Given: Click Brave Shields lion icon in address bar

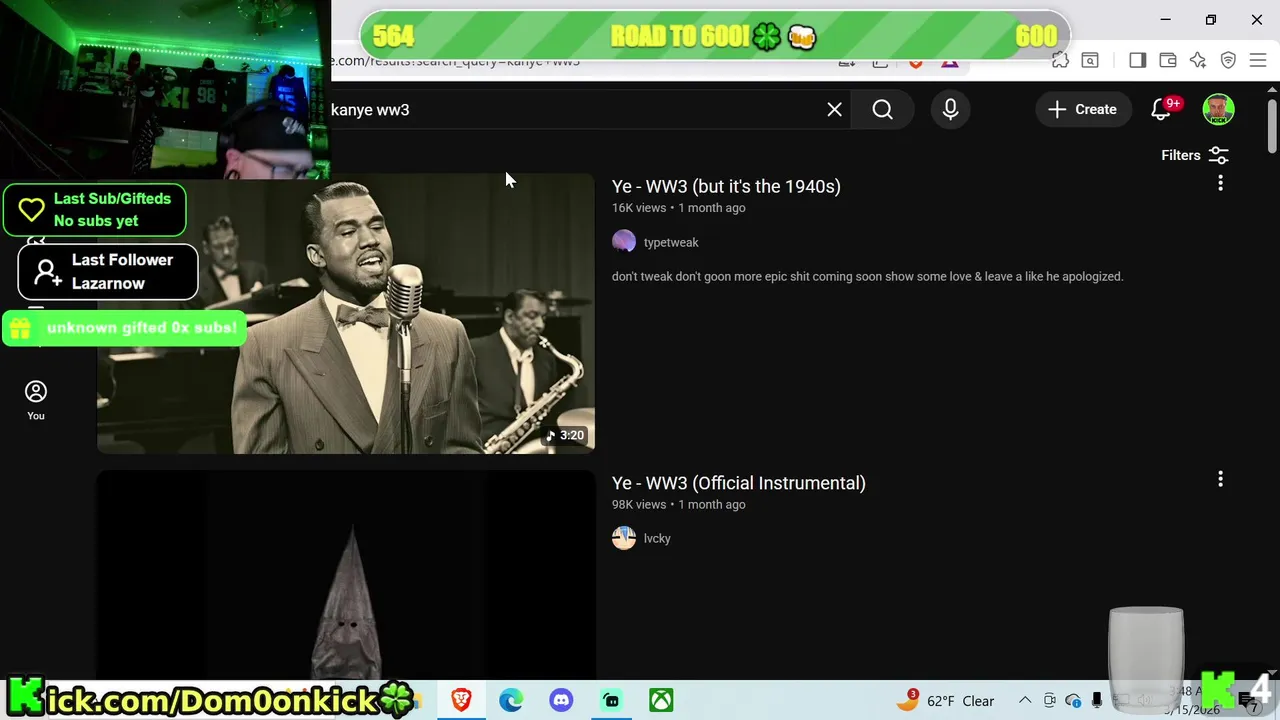Looking at the screenshot, I should [x=916, y=63].
